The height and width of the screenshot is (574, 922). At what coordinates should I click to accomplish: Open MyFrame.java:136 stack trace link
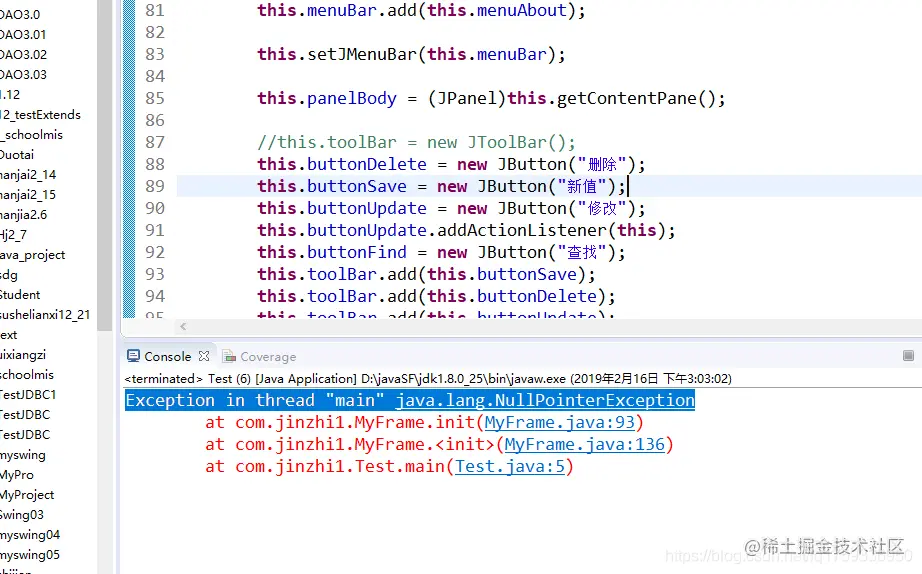[584, 444]
